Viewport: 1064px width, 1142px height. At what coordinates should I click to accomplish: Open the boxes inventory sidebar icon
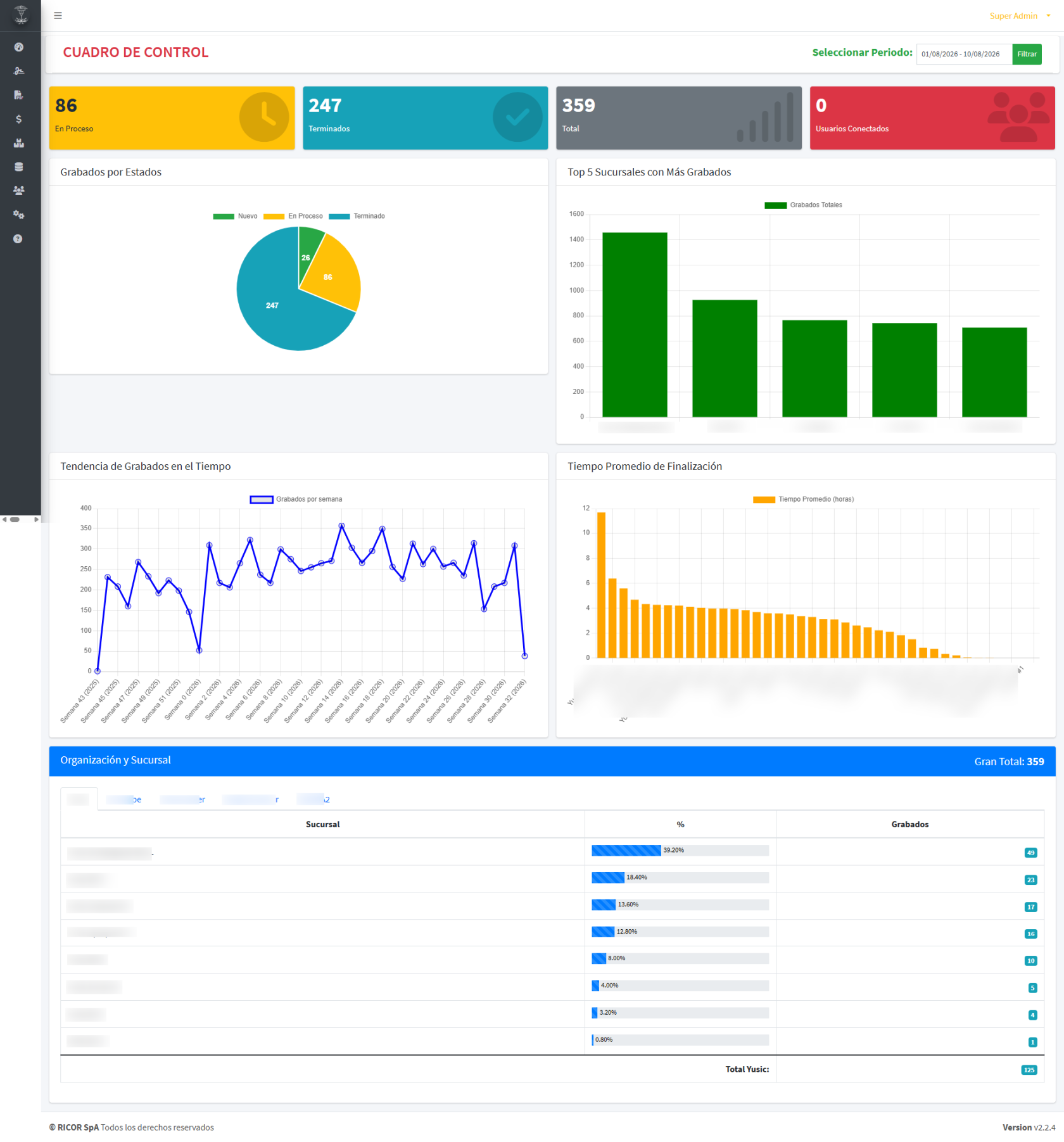coord(18,143)
